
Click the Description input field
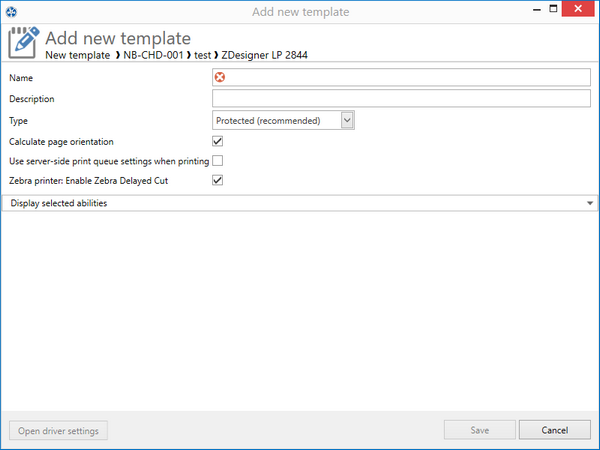tap(401, 98)
